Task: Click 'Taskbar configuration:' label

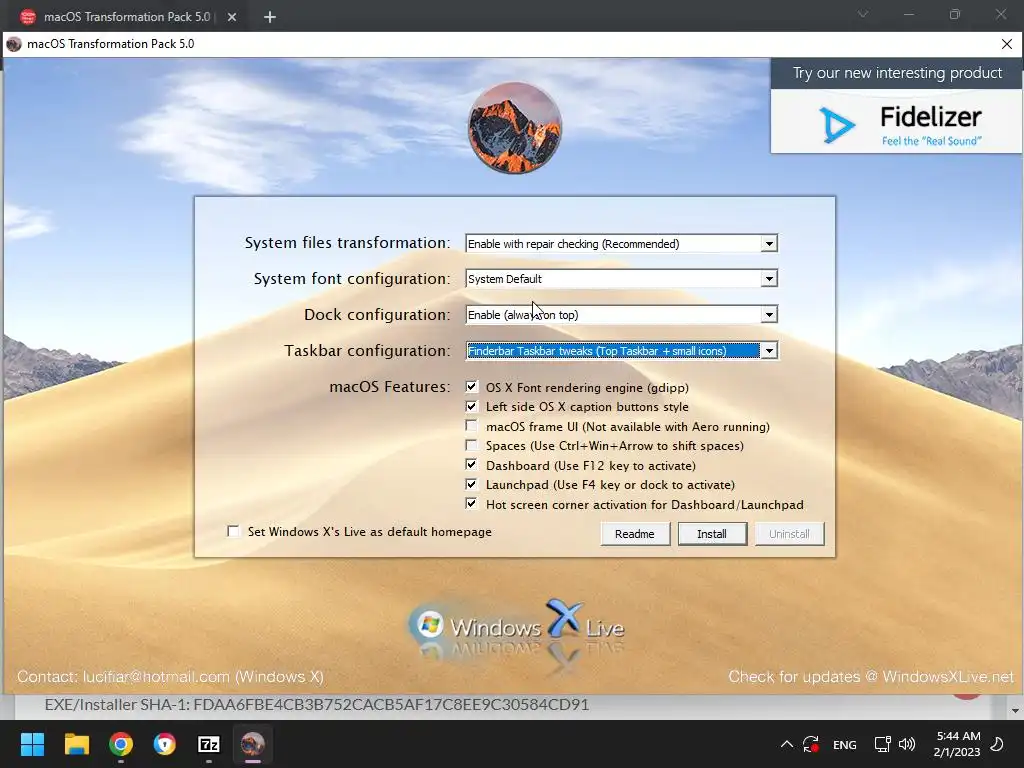Action: tap(367, 351)
